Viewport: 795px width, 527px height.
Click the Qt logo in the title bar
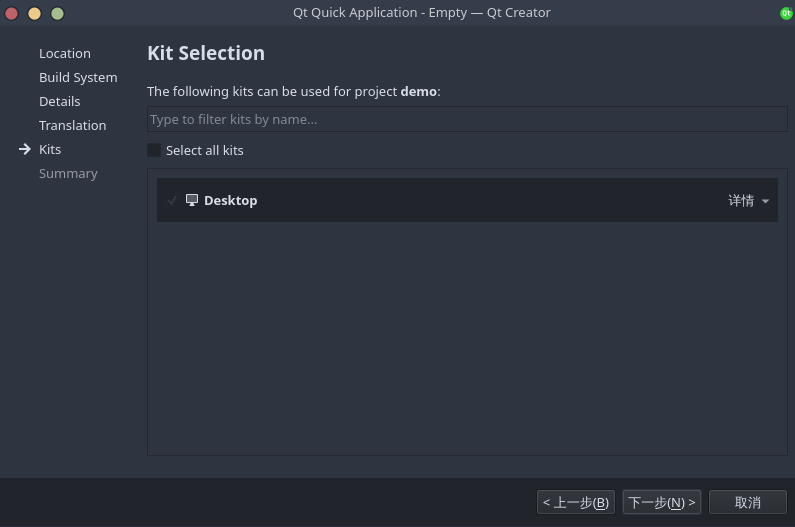click(786, 13)
